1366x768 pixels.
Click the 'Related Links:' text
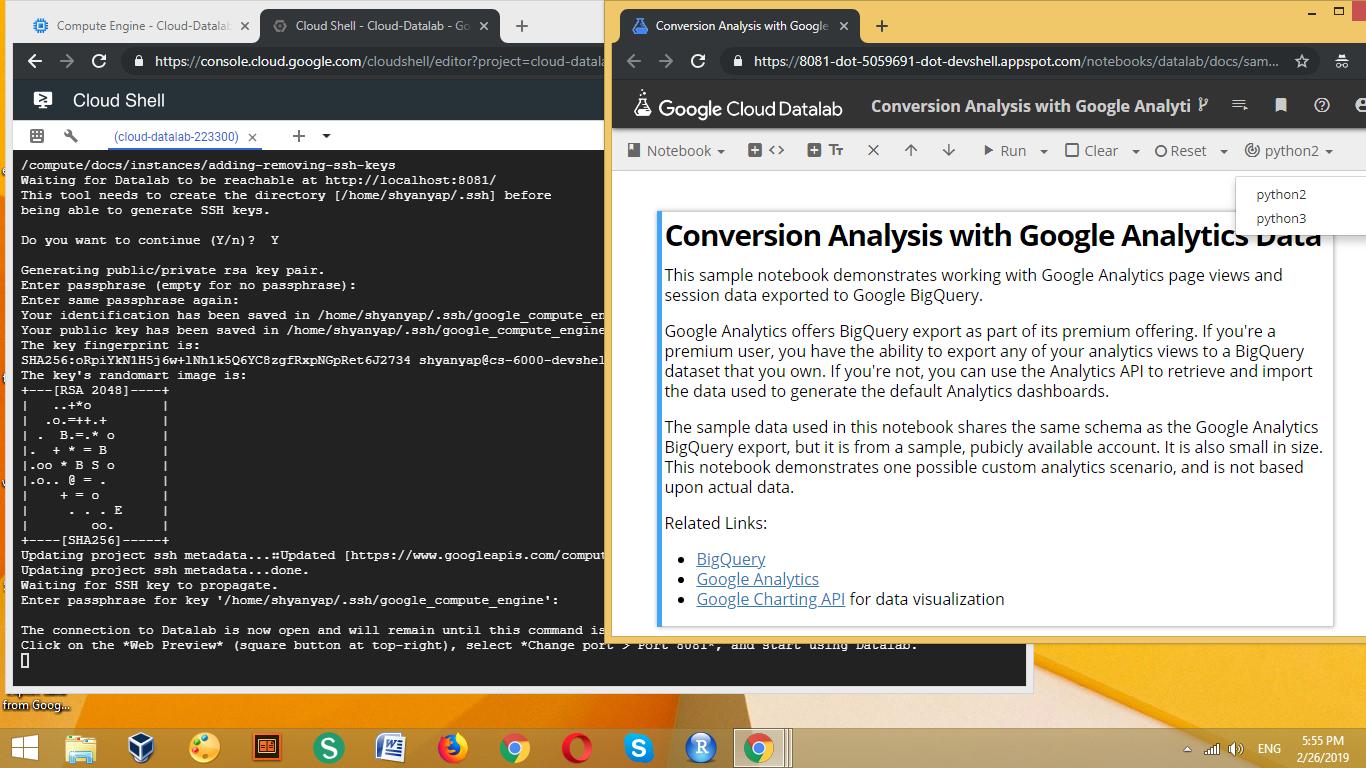[716, 523]
